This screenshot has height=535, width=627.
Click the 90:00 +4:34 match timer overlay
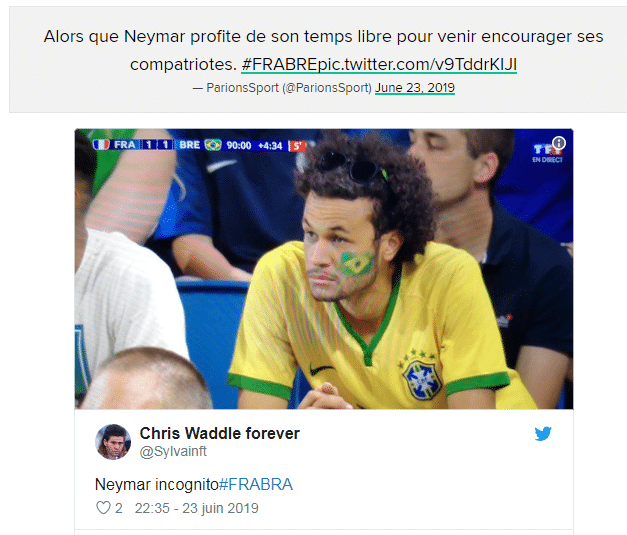254,146
